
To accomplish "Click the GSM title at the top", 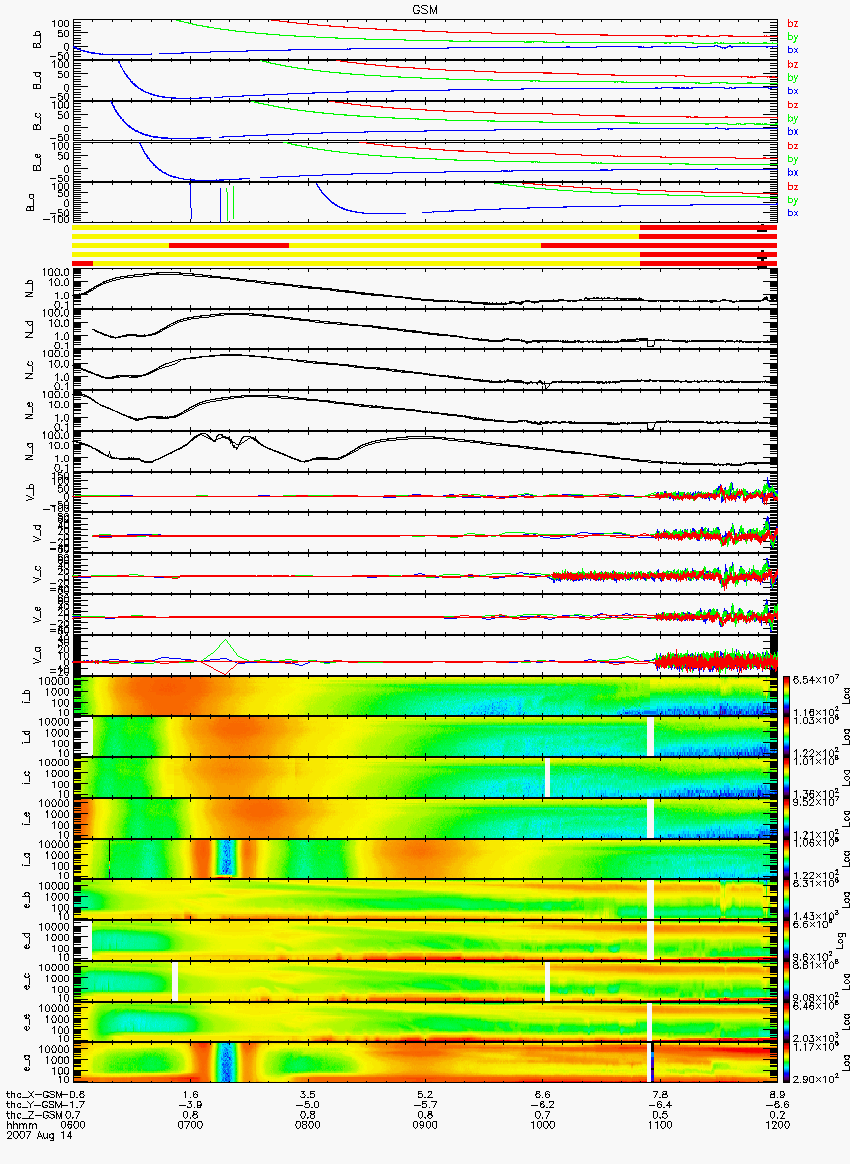I will click(x=425, y=9).
